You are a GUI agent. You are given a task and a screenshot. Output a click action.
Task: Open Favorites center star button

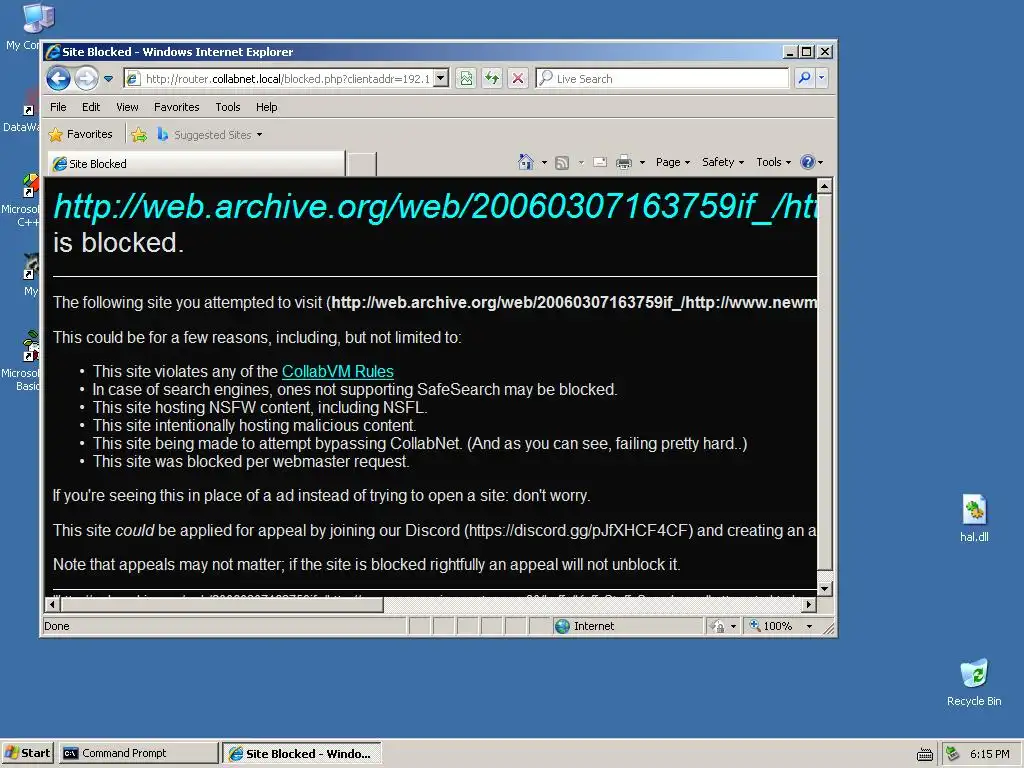point(80,135)
